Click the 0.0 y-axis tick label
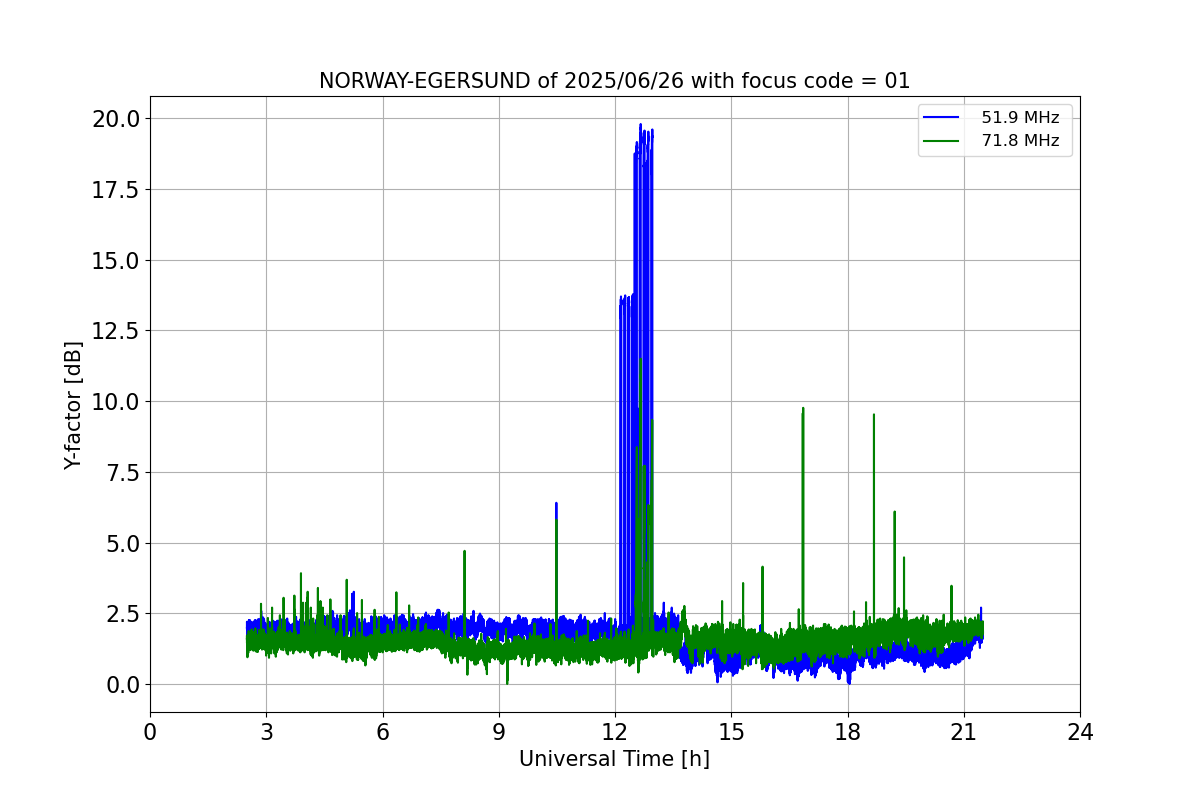Screen dimensions: 1200x800 point(124,685)
